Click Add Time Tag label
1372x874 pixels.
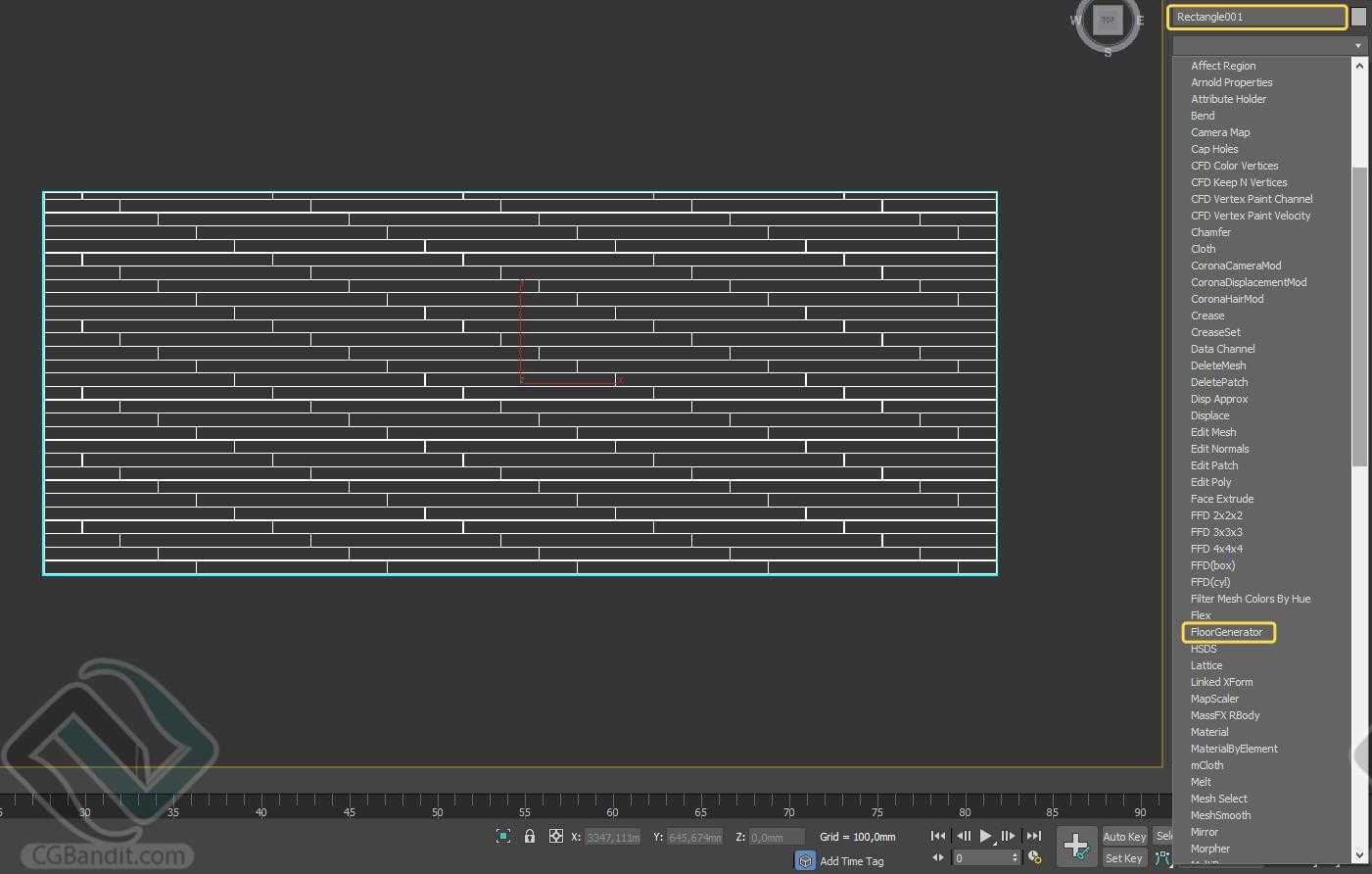[851, 861]
